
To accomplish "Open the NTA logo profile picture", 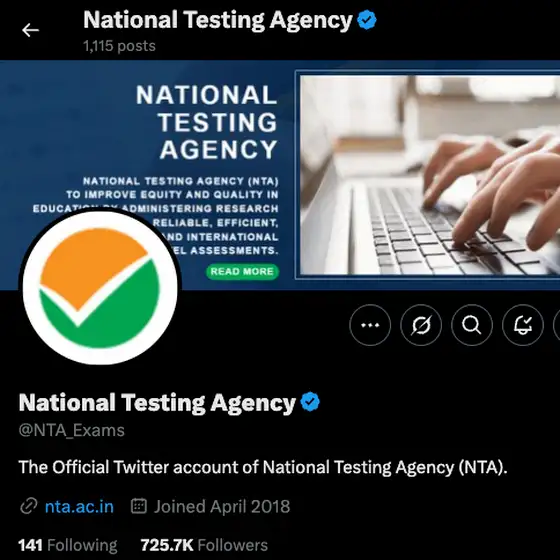I will click(x=100, y=288).
